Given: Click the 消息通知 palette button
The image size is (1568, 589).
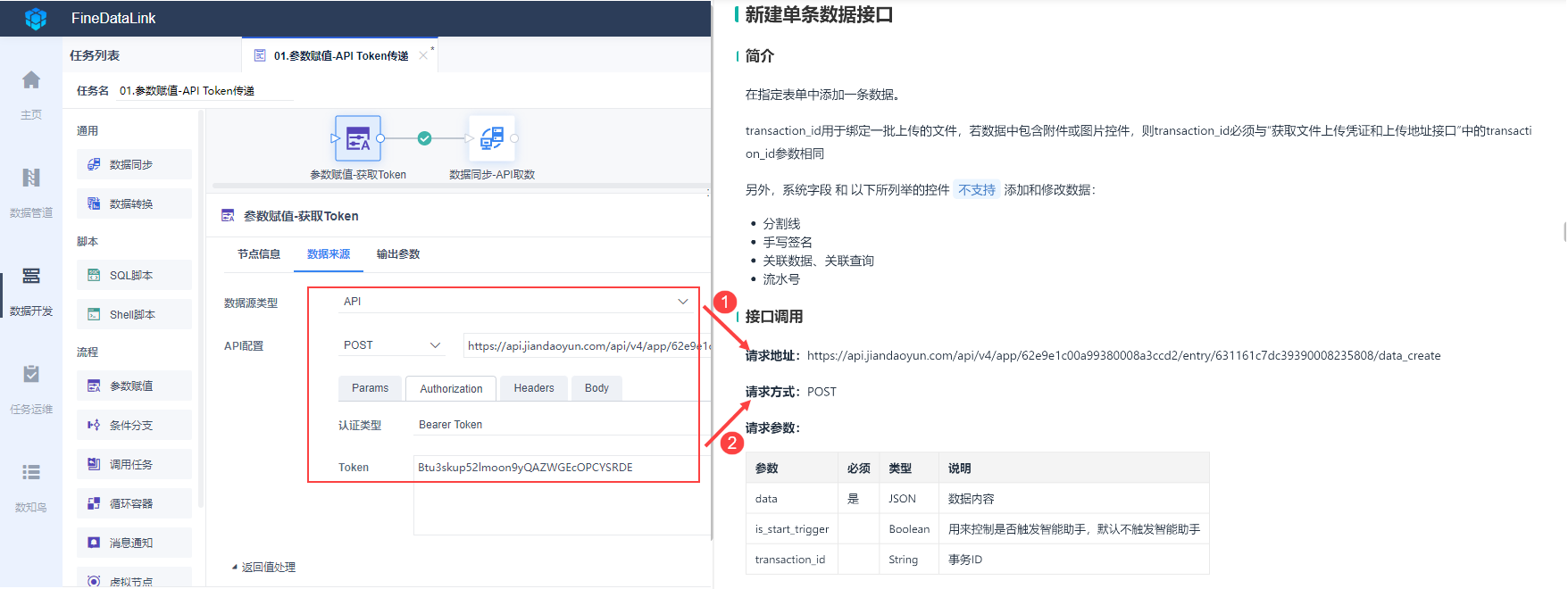Looking at the screenshot, I should (x=134, y=543).
